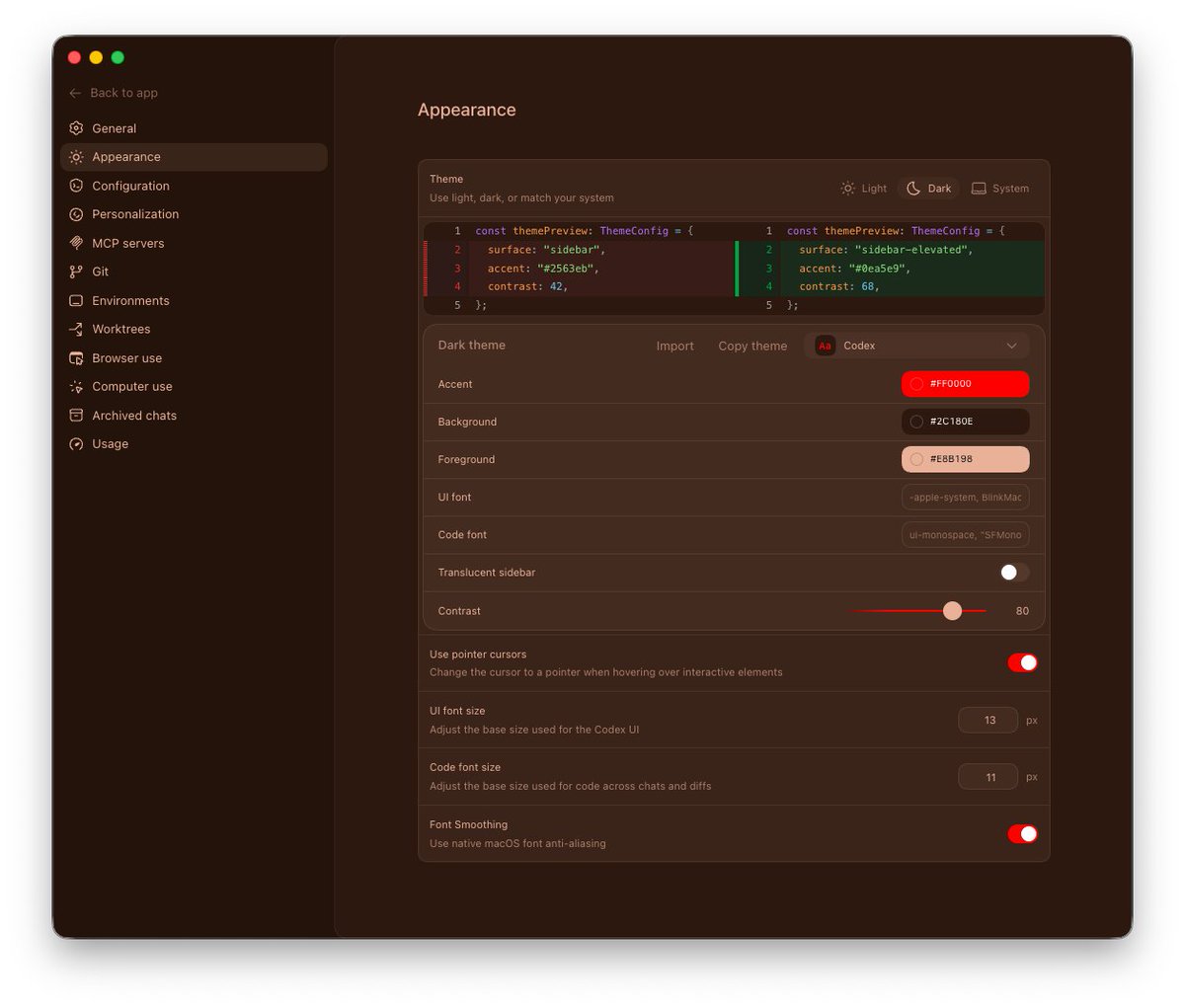This screenshot has width=1185, height=1008.
Task: Click the Contrast value 80
Action: tap(1022, 611)
